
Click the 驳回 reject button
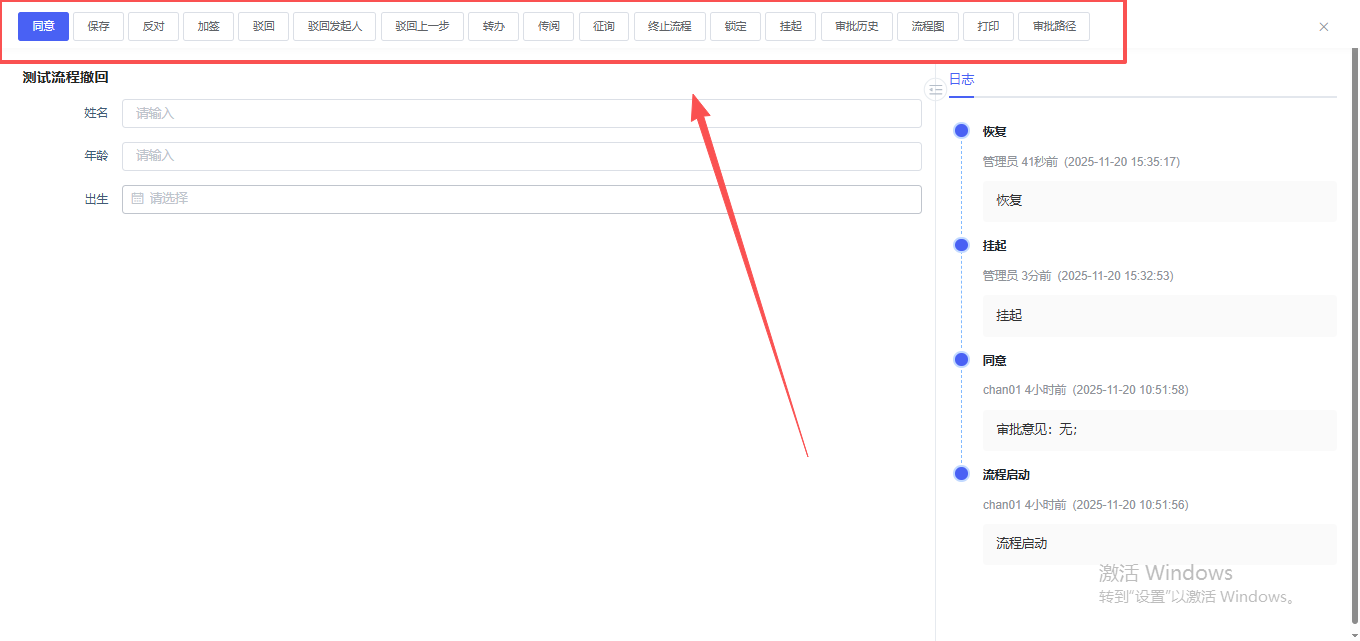tap(263, 26)
